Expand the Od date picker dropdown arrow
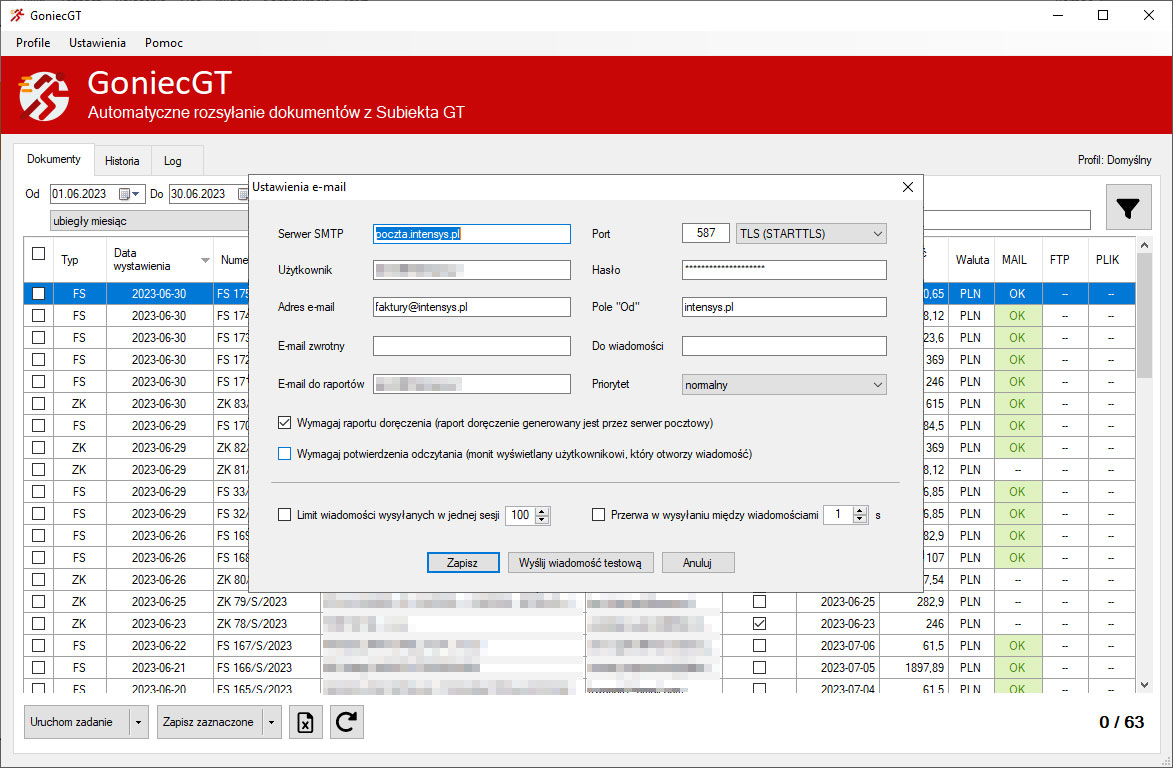This screenshot has width=1173, height=768. [x=135, y=194]
